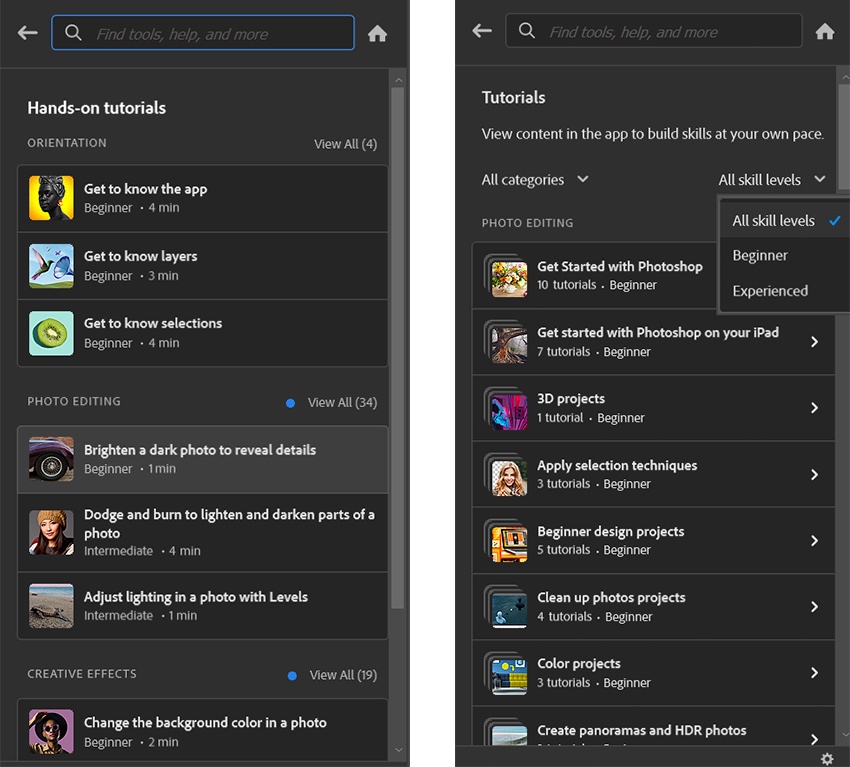Expand the 'Beginner design projects' chevron
This screenshot has height=767, width=850.
tap(814, 540)
